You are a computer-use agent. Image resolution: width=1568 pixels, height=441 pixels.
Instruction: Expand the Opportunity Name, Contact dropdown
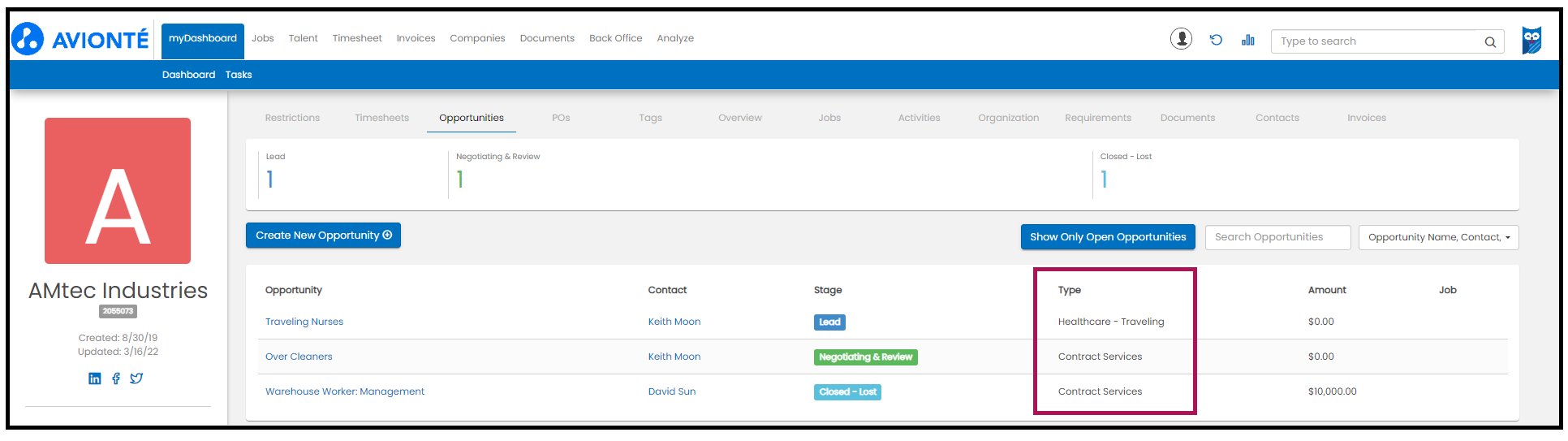1438,237
